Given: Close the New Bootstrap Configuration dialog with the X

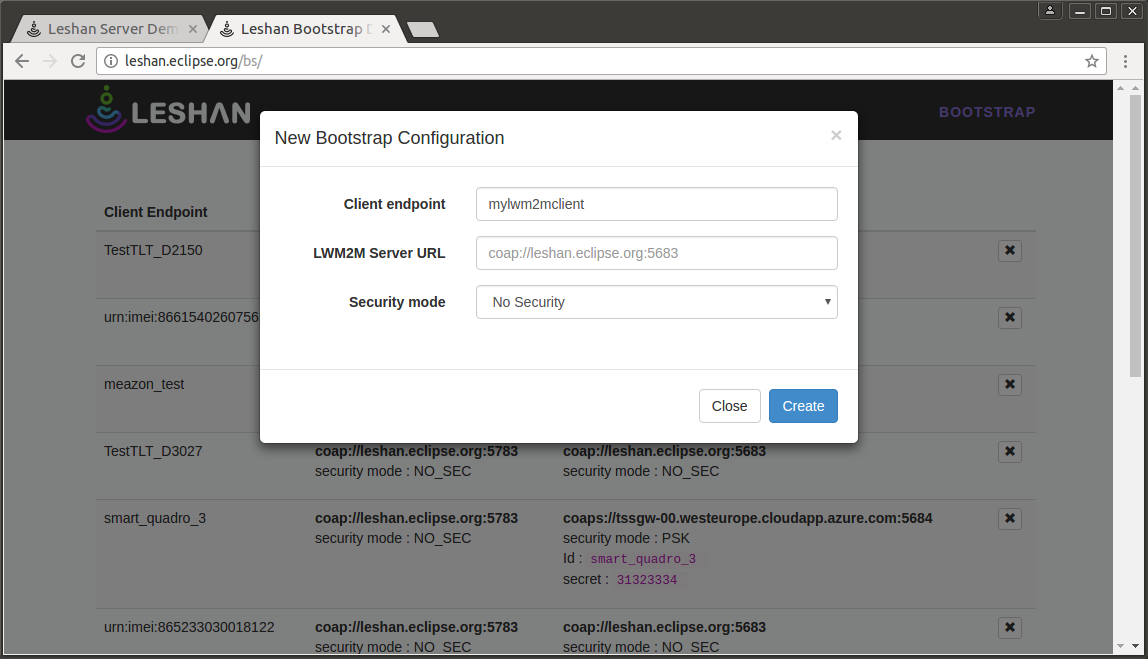Looking at the screenshot, I should point(836,135).
